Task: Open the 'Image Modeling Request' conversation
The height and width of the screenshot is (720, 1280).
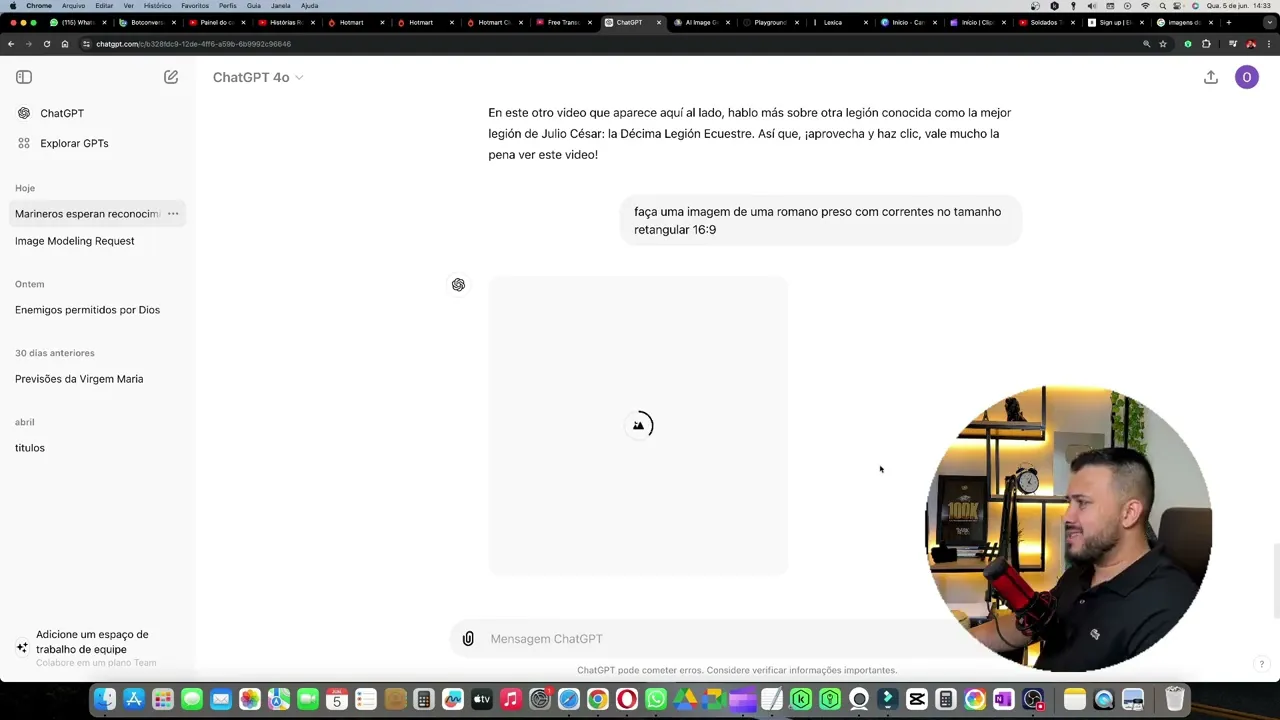Action: (98, 241)
